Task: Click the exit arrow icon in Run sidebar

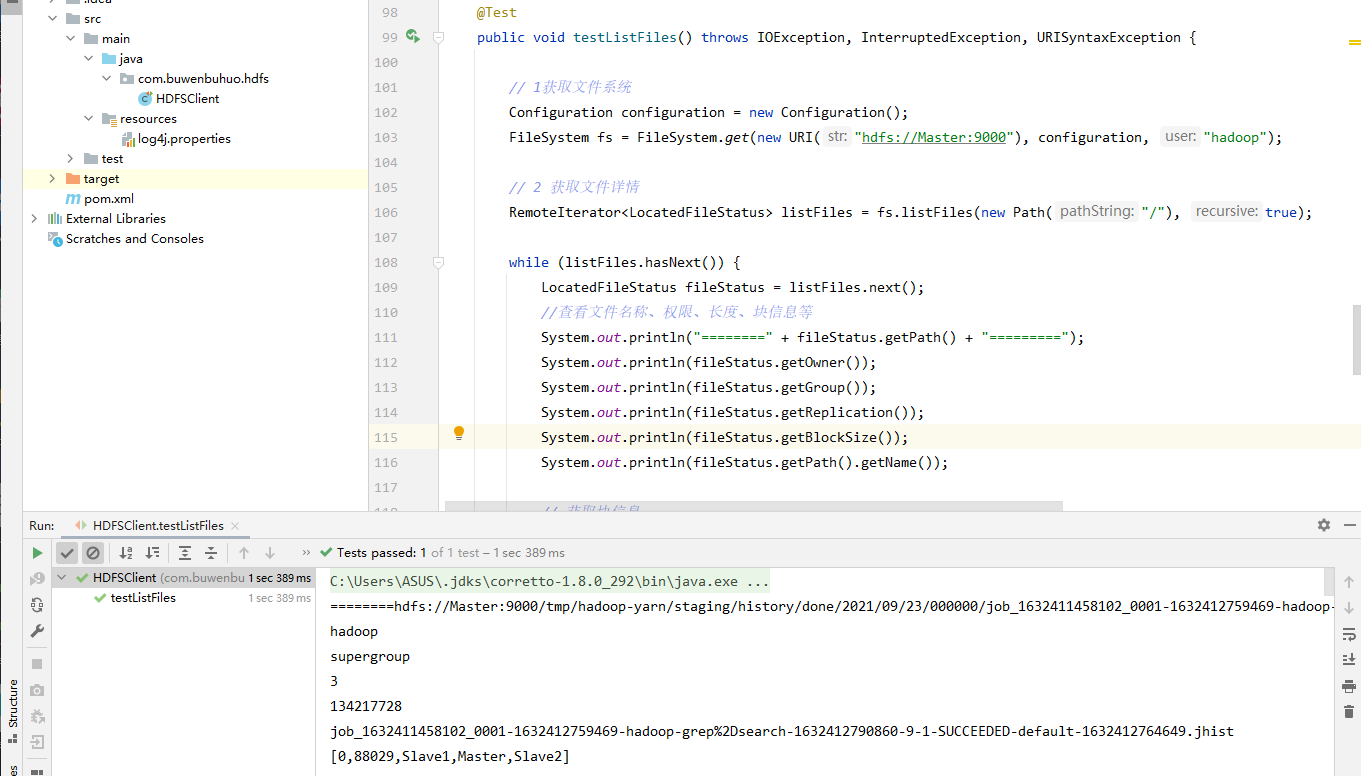Action: (37, 742)
